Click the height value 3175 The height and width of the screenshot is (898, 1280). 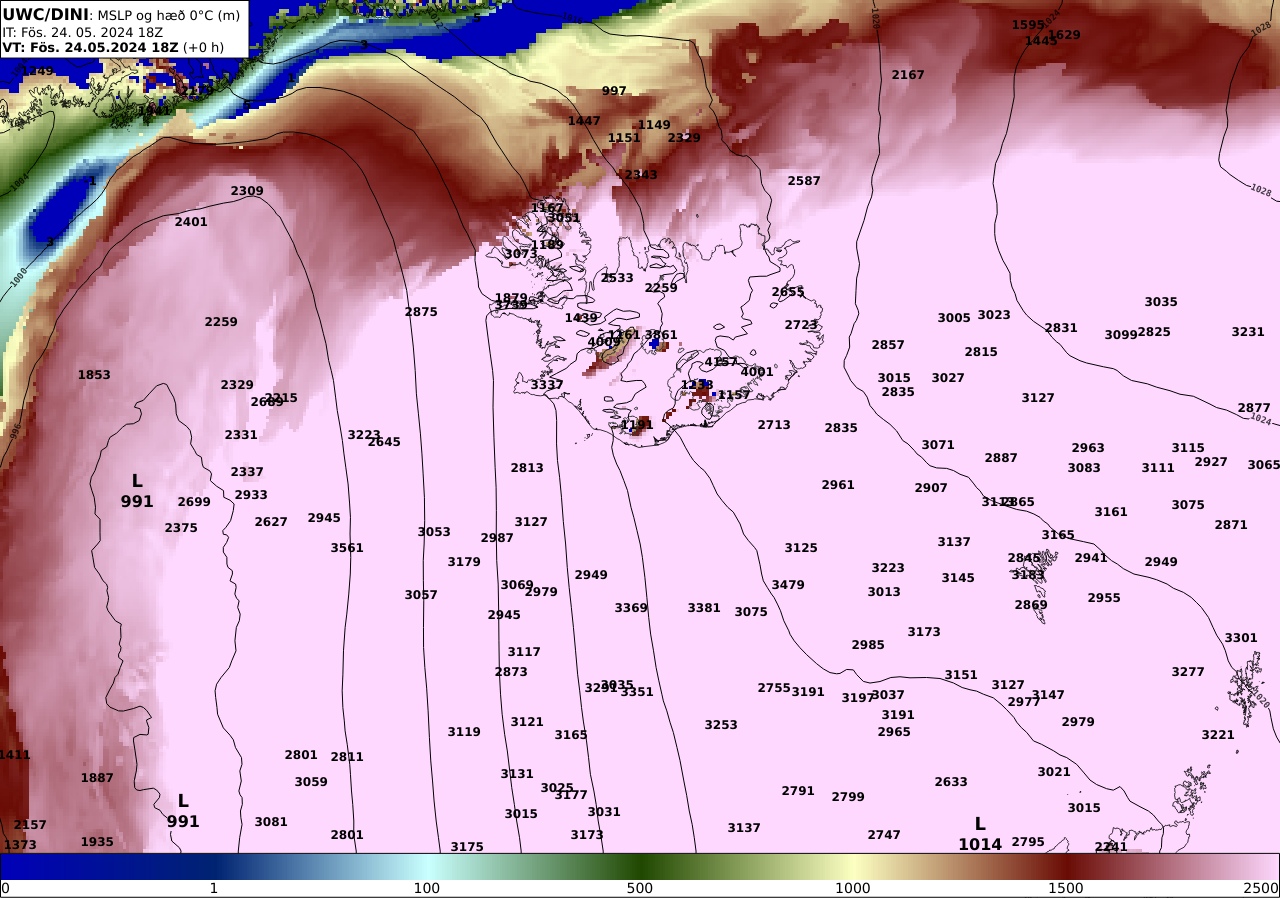[x=467, y=847]
